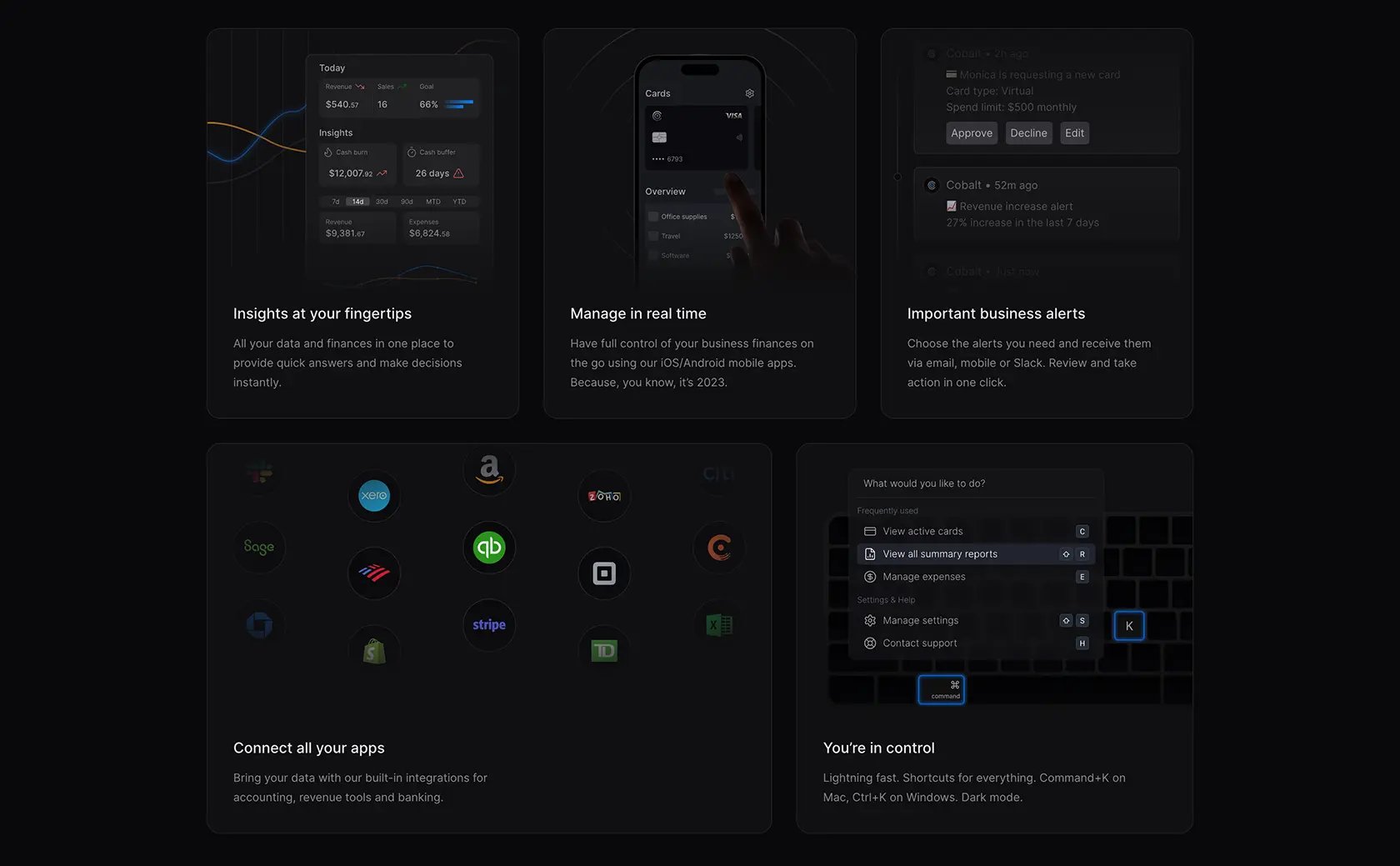This screenshot has width=1400, height=866.
Task: Switch to the YTD range tab
Action: [459, 202]
